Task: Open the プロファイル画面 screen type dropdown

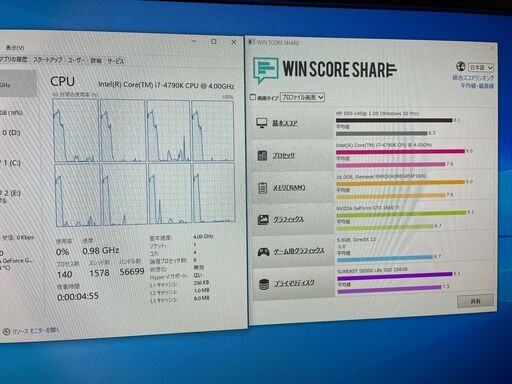Action: 302,97
